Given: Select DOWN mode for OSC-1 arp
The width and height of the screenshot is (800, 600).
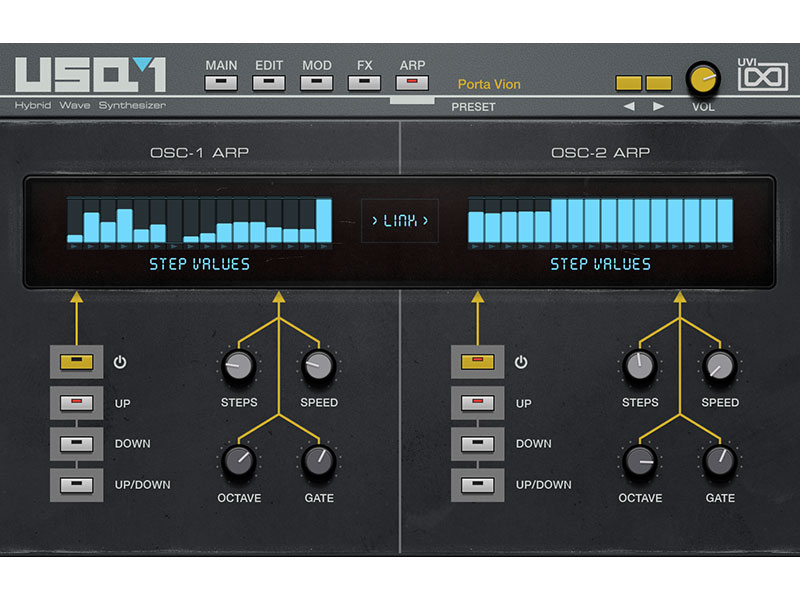Looking at the screenshot, I should (x=75, y=444).
